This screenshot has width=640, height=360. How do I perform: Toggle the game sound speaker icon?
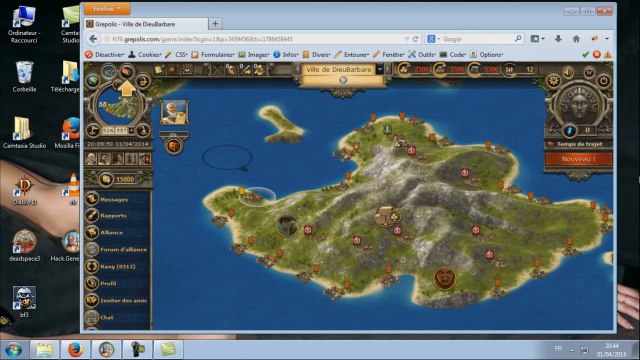(569, 72)
